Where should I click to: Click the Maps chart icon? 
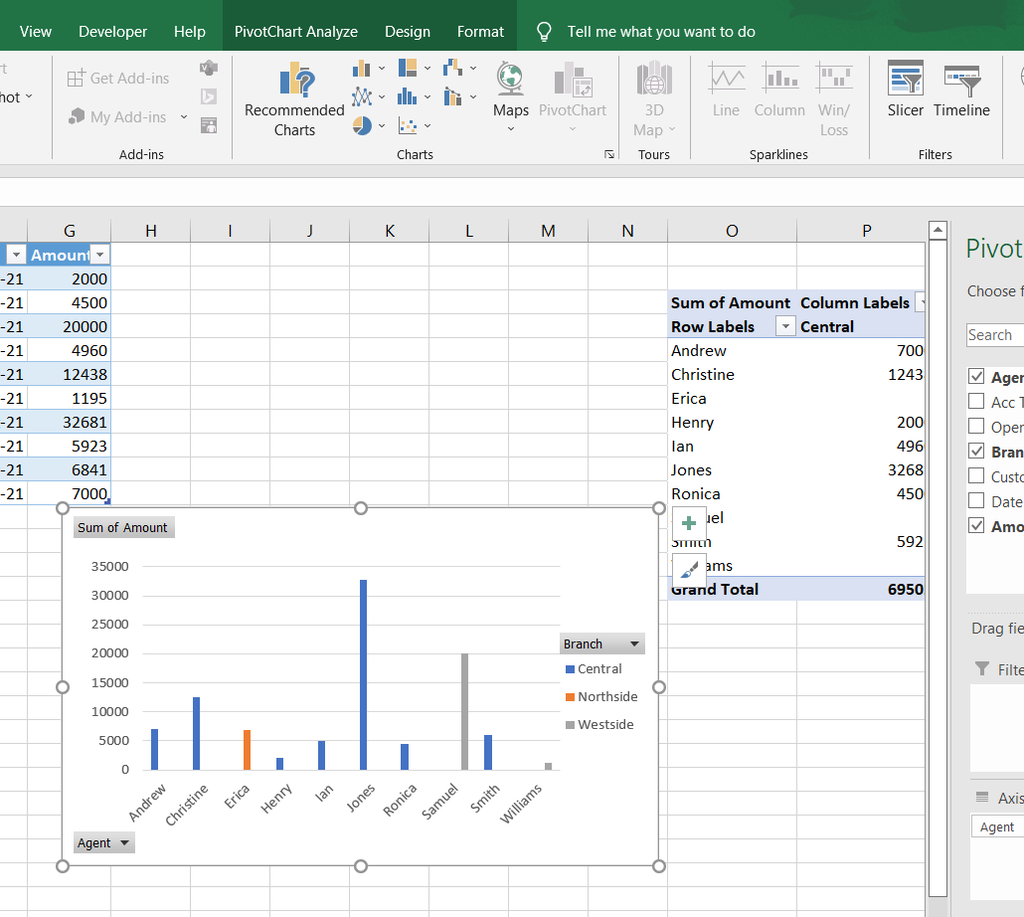click(510, 89)
